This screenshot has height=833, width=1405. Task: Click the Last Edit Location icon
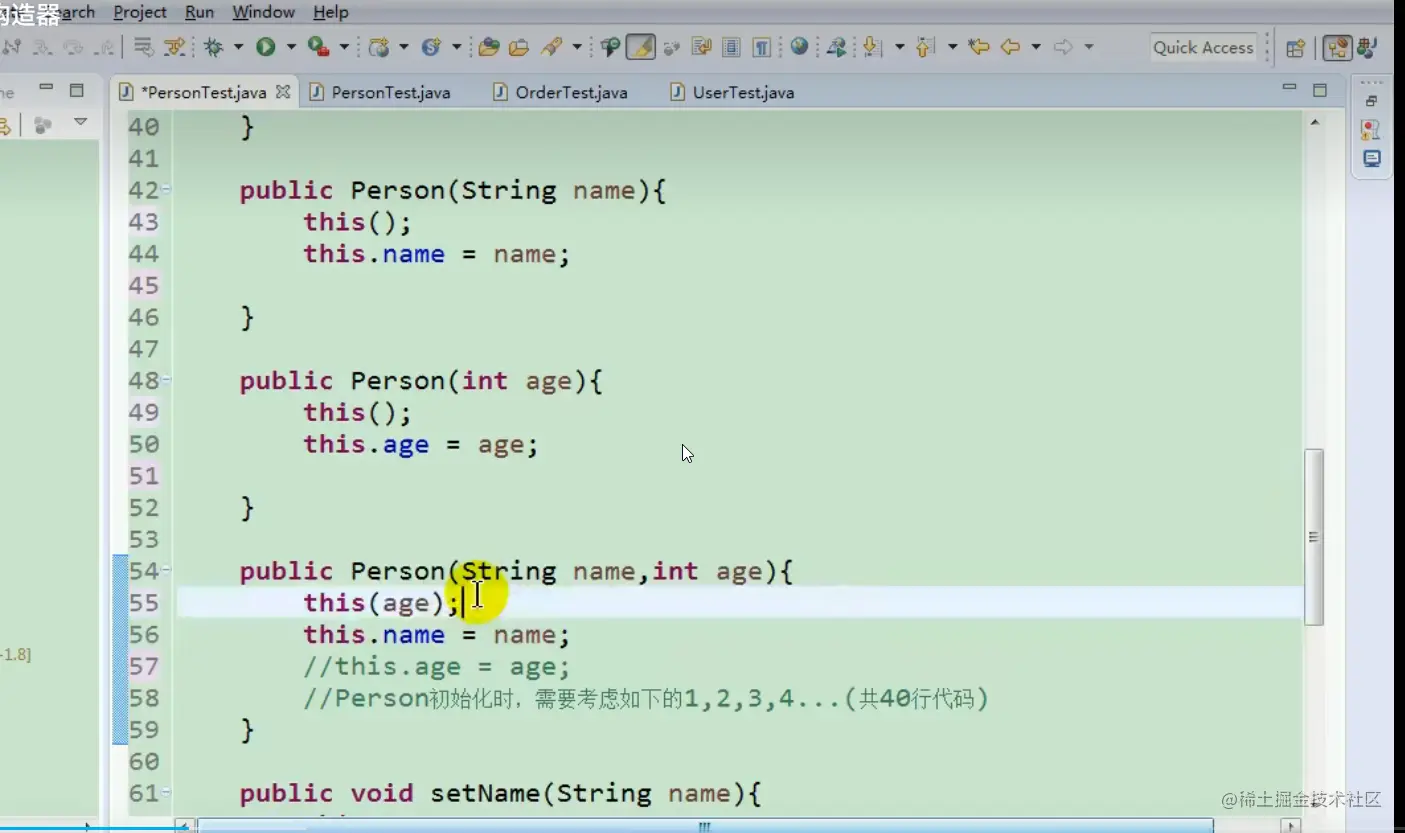[979, 47]
